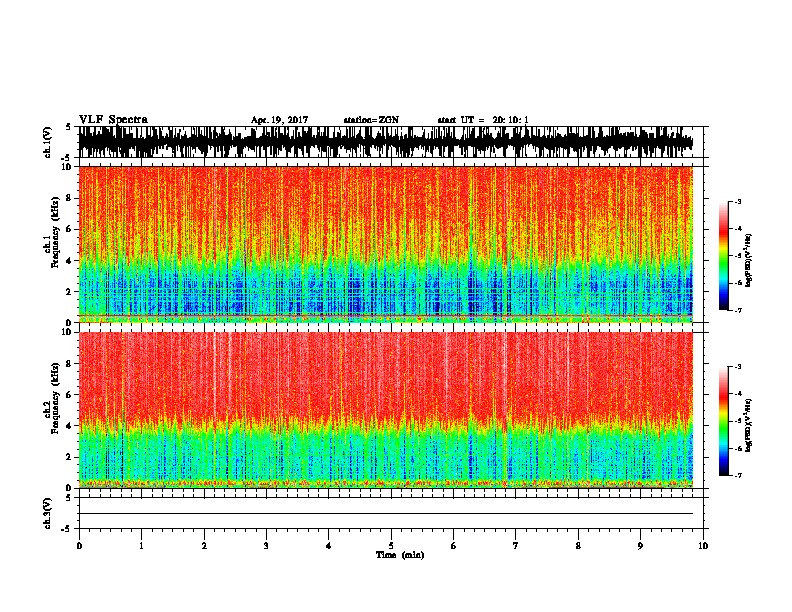Click the "-7" value on ch.2 colorbar
The width and height of the screenshot is (792, 612).
(x=738, y=475)
